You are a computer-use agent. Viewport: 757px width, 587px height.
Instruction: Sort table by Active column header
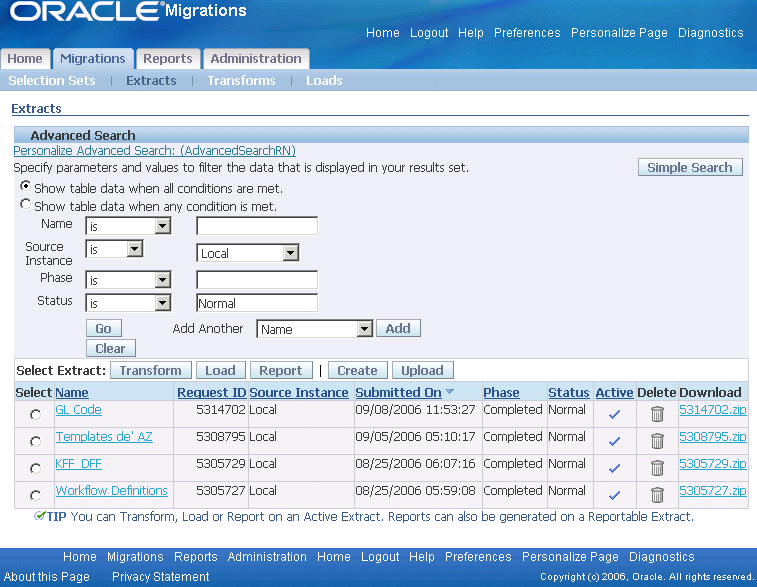coord(614,392)
